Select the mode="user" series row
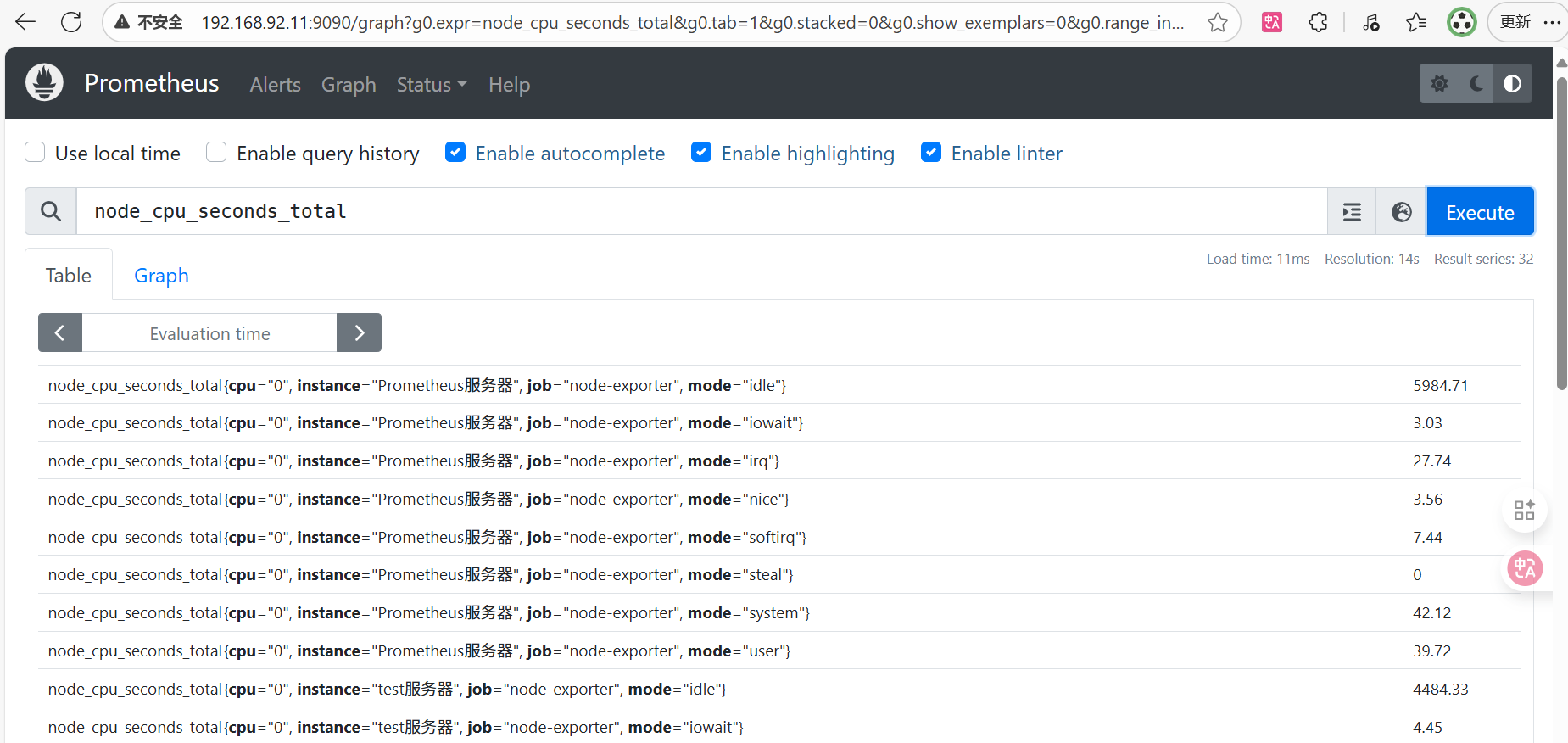Screen dimensions: 1568x743 click(x=778, y=651)
